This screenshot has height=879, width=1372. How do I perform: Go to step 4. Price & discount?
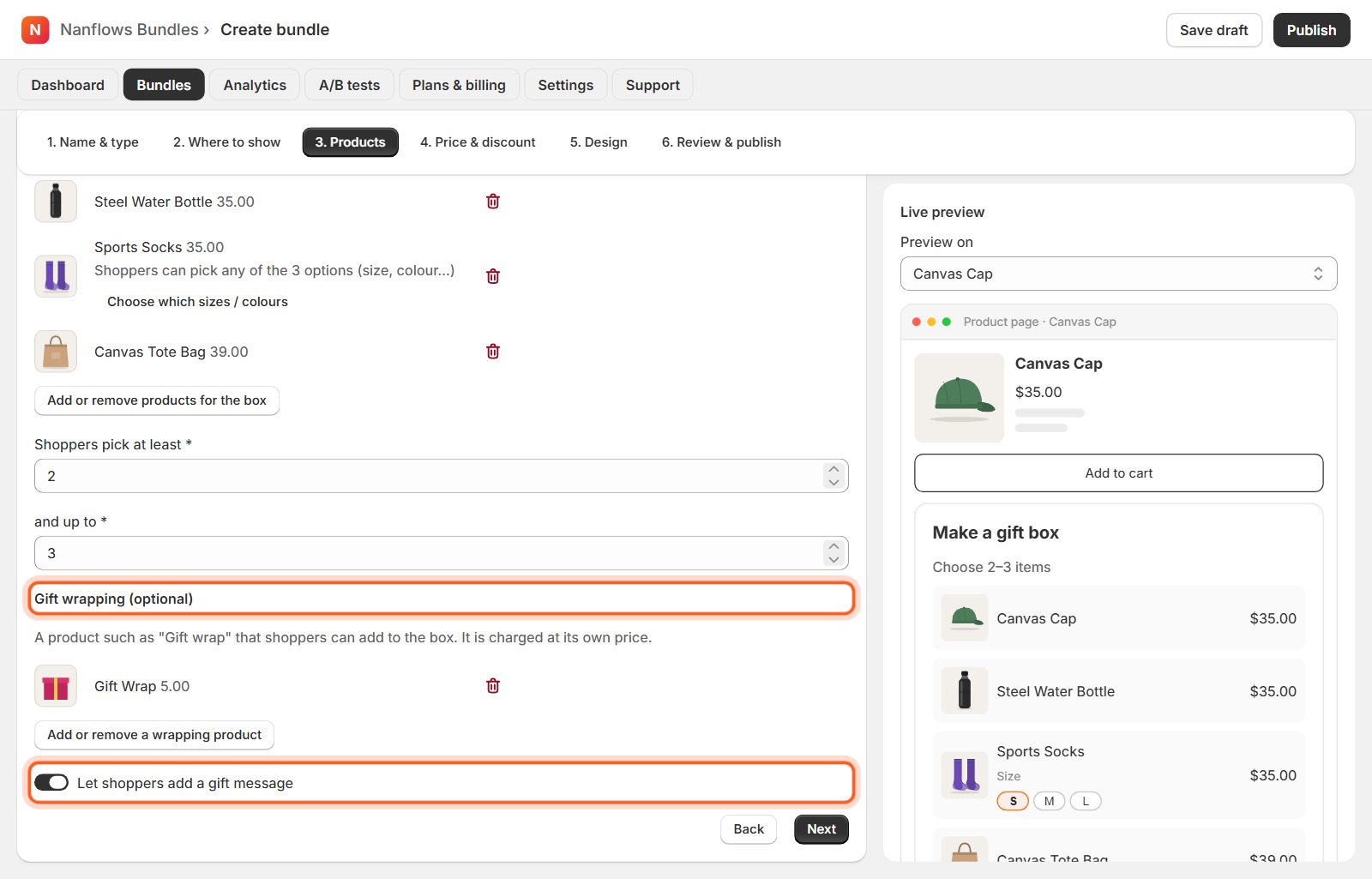[x=478, y=142]
